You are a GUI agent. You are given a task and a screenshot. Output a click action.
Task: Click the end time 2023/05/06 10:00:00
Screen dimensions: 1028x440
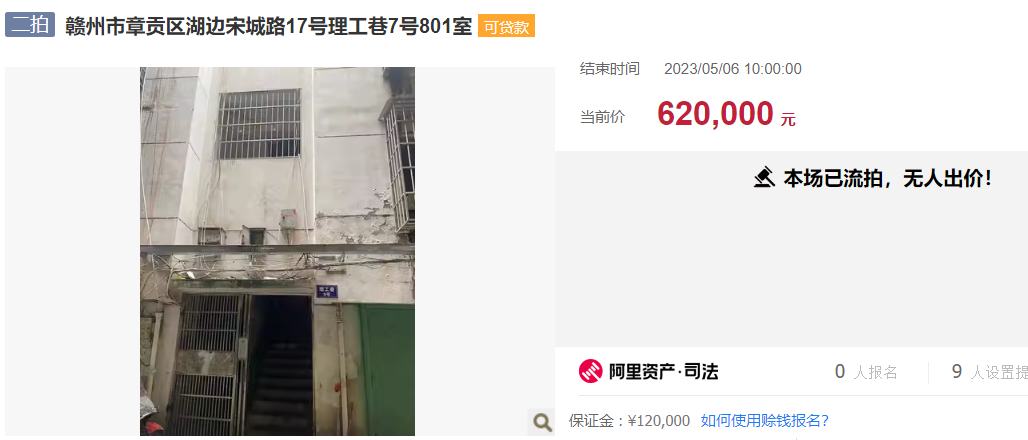click(x=733, y=69)
